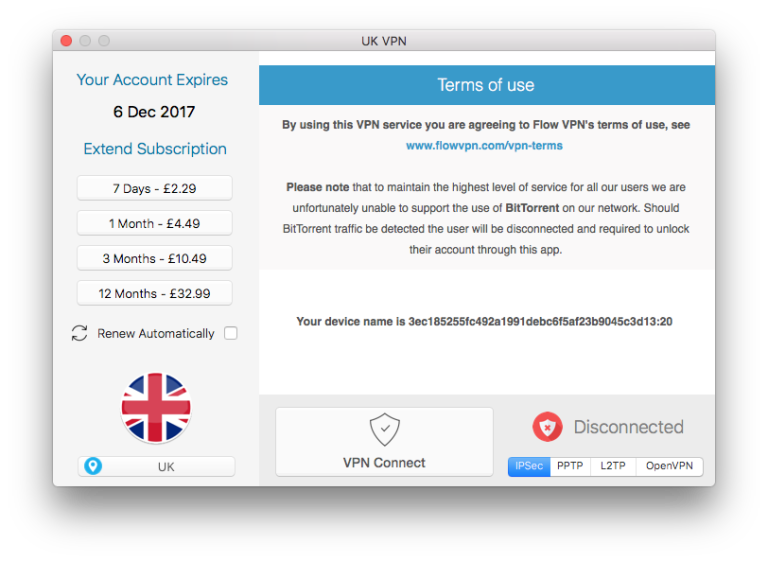Open the flowvpn.com/vpn-terms link
The height and width of the screenshot is (562, 768).
[484, 146]
